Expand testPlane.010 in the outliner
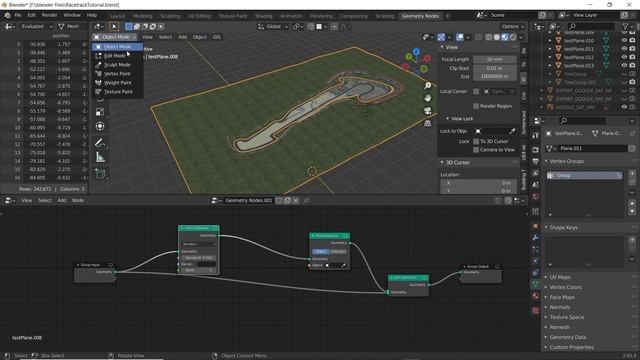This screenshot has width=640, height=360. click(550, 40)
